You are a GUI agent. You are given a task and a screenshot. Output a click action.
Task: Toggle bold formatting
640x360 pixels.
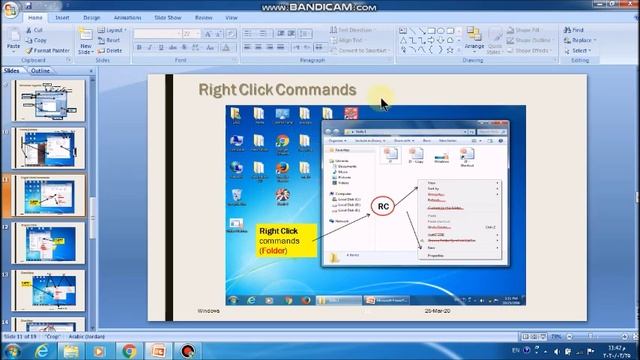click(139, 48)
